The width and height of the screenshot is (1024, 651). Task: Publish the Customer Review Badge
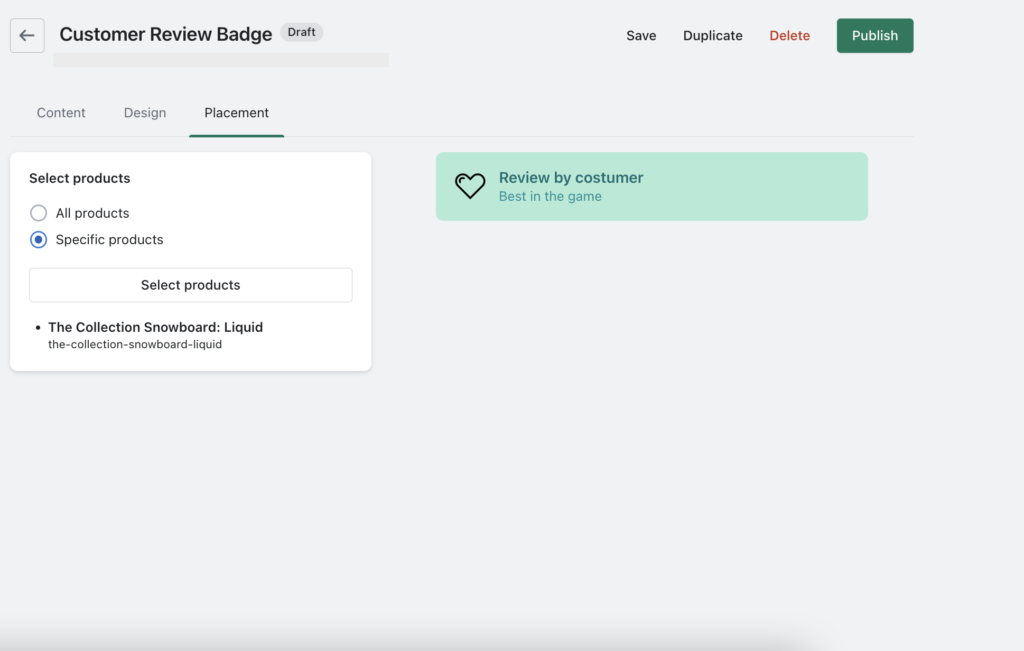point(874,36)
